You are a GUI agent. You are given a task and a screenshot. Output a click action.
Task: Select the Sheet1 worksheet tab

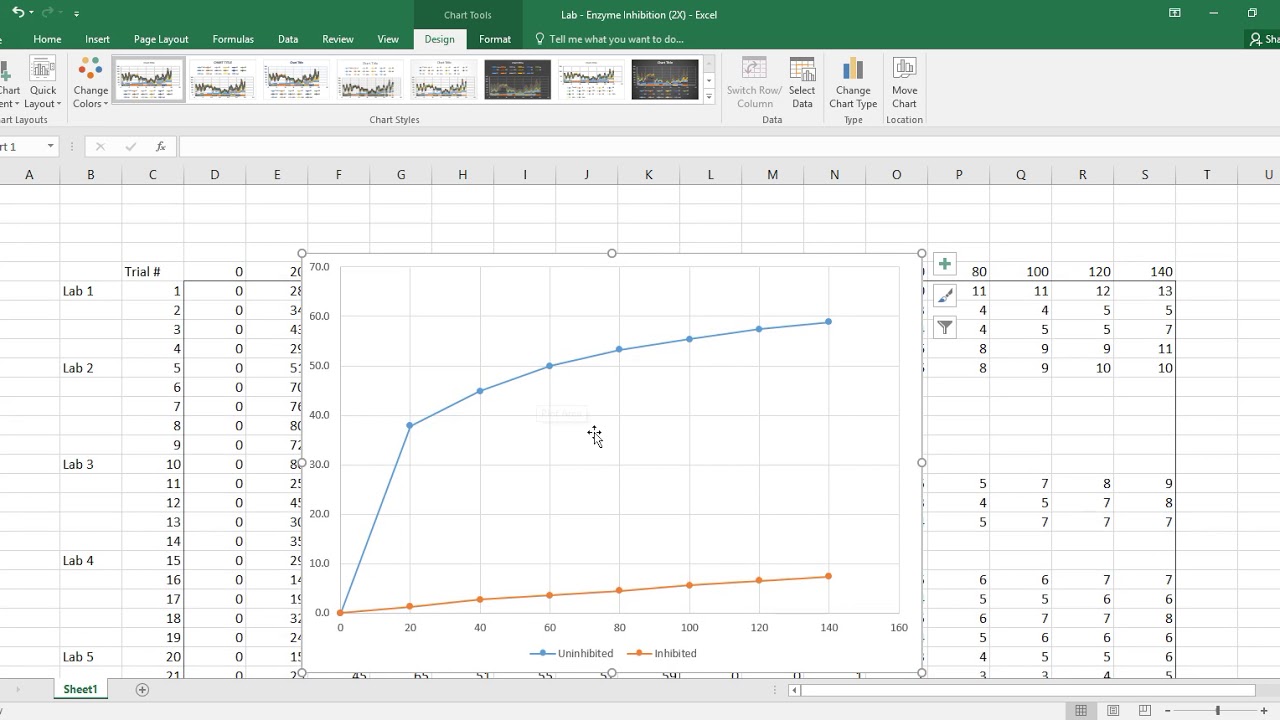click(x=80, y=689)
